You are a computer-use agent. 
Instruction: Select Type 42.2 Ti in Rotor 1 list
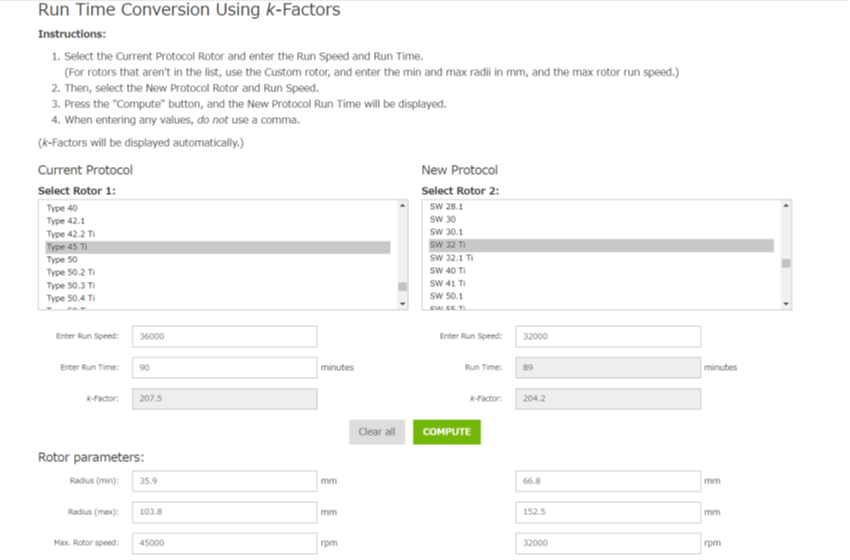(x=218, y=234)
